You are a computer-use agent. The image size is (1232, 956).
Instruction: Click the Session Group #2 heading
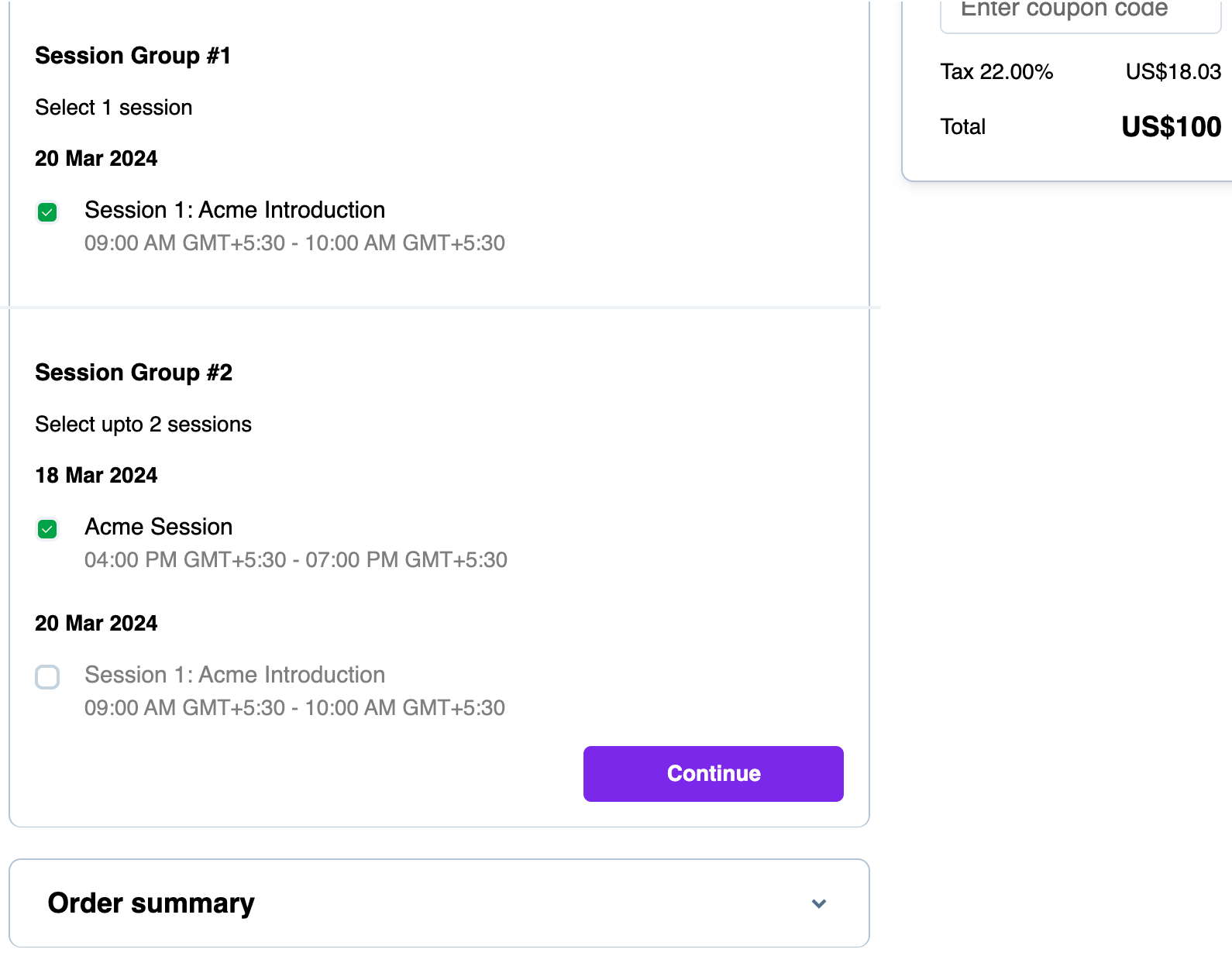[133, 373]
